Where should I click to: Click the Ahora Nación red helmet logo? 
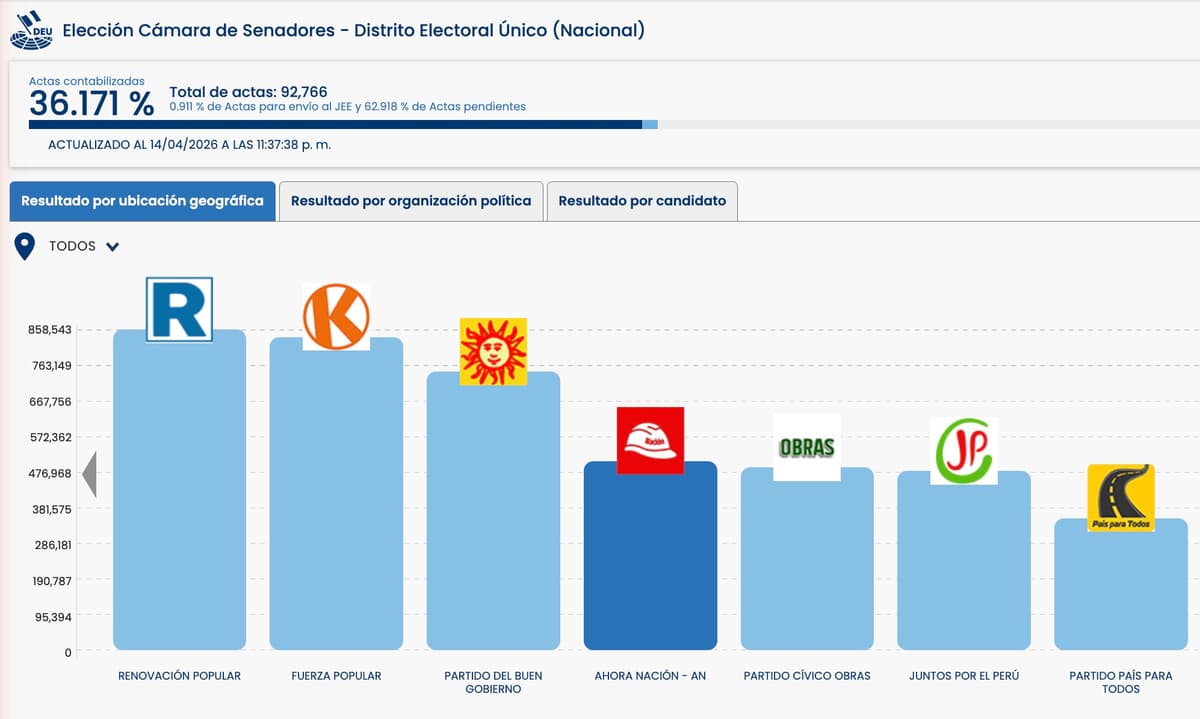[650, 440]
